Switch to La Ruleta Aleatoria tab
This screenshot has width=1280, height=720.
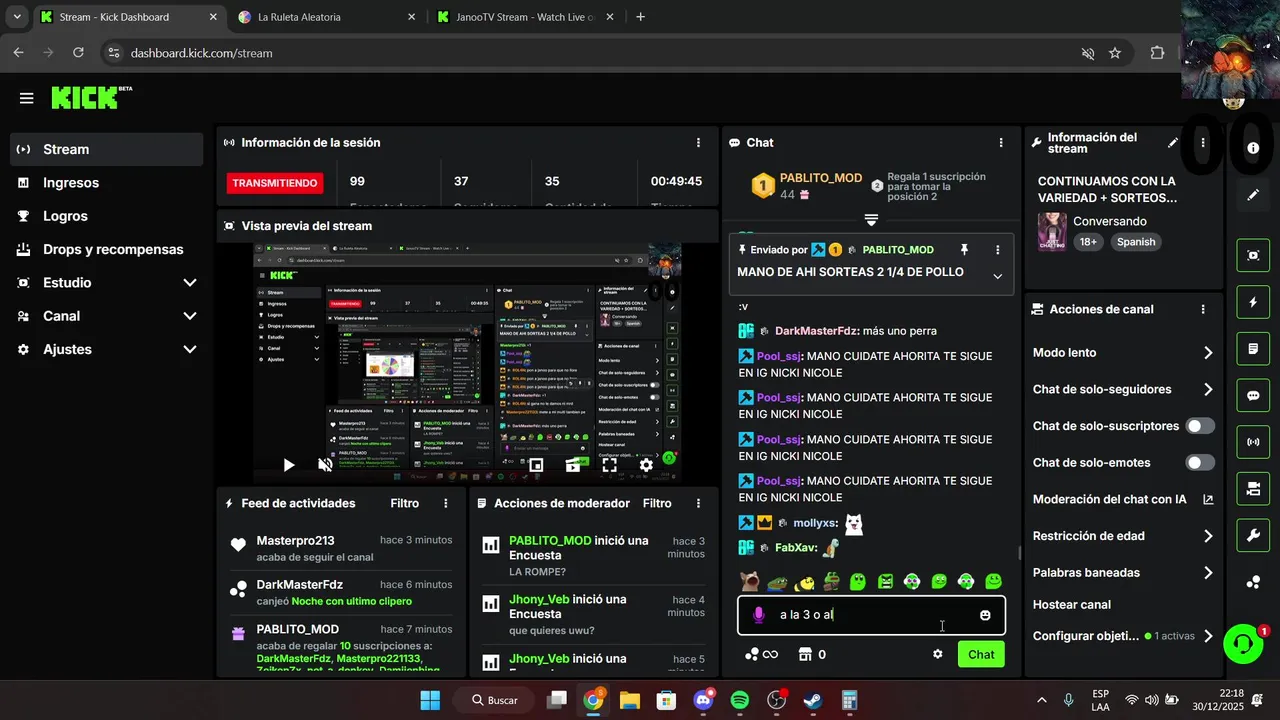tap(327, 17)
